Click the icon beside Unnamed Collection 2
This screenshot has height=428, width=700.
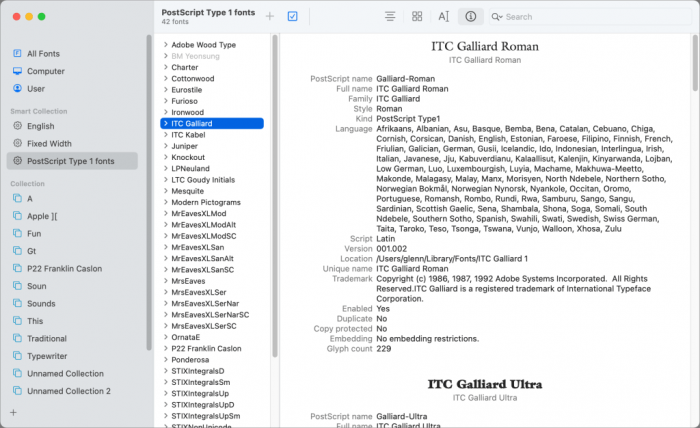(x=17, y=391)
